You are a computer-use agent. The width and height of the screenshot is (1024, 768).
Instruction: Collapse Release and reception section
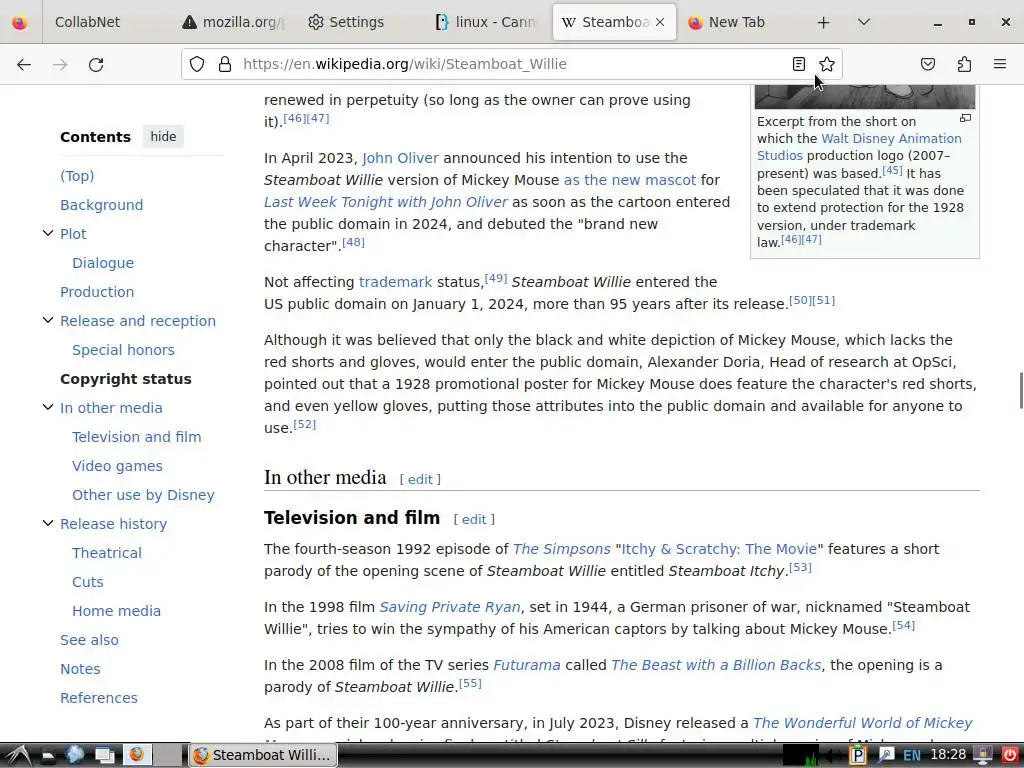tap(48, 320)
